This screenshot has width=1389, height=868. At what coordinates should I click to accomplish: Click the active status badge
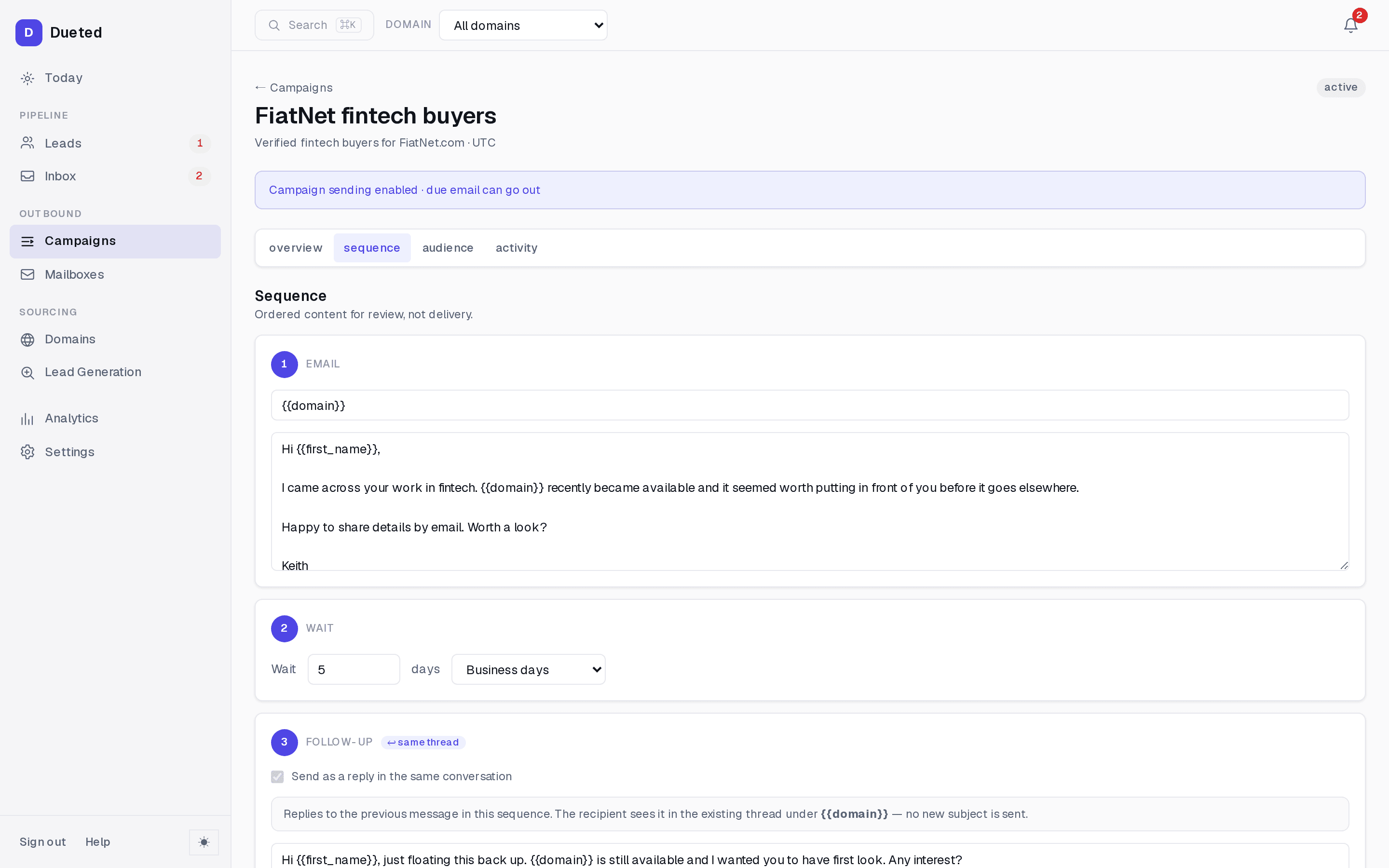[x=1340, y=87]
